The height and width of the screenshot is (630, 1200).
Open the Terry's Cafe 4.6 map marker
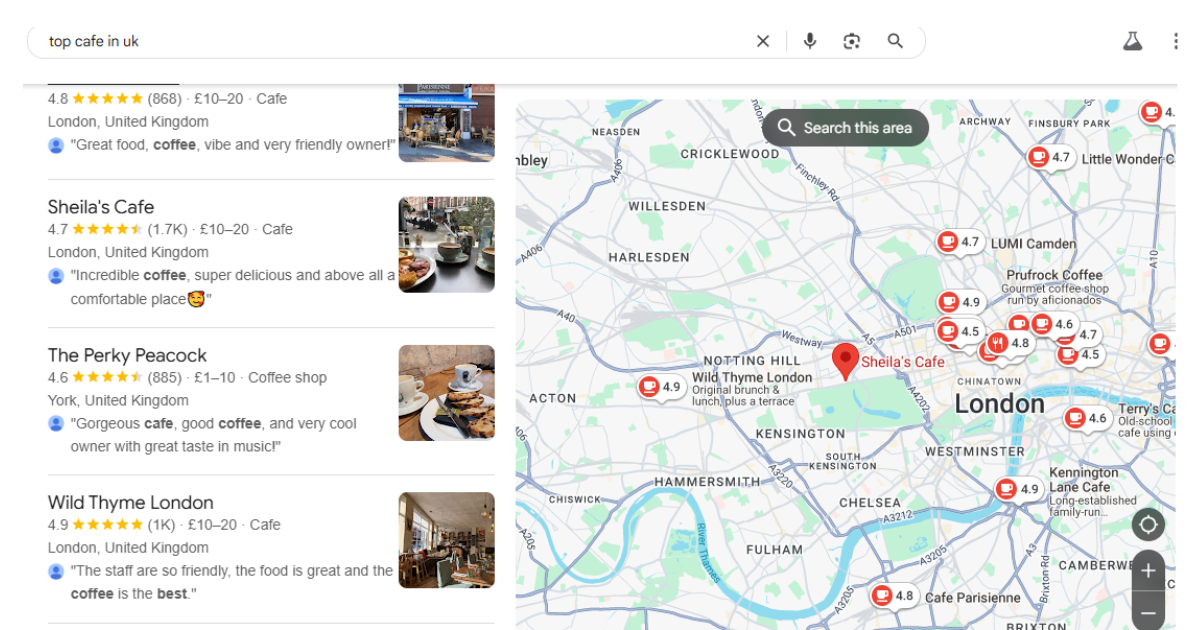[x=1087, y=418]
